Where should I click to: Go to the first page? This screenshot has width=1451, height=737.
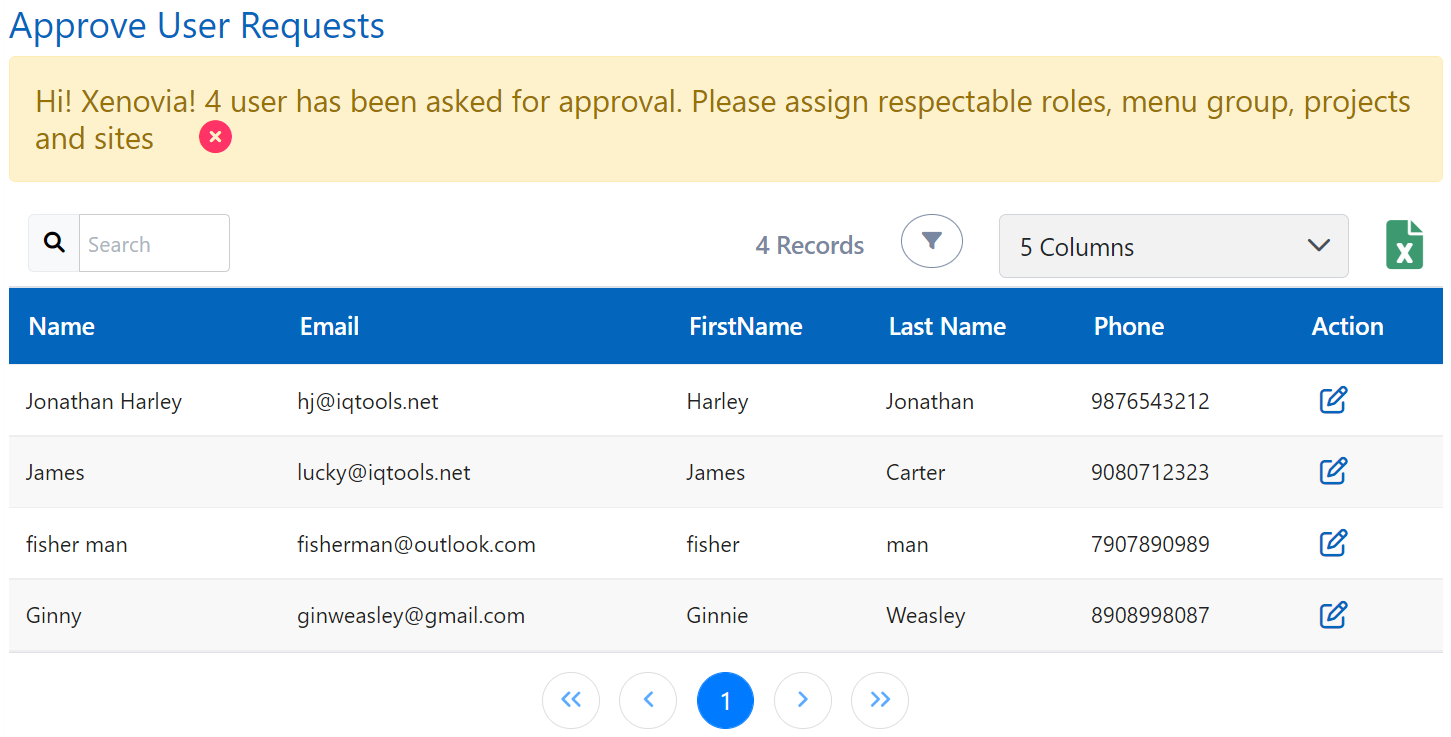571,700
